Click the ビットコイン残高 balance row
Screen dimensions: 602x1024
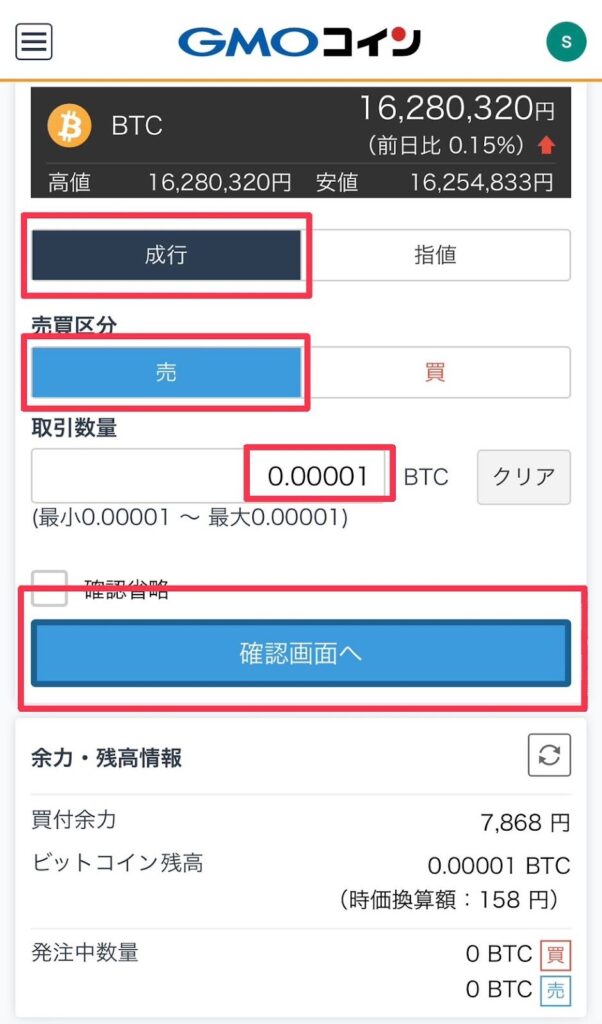[301, 882]
